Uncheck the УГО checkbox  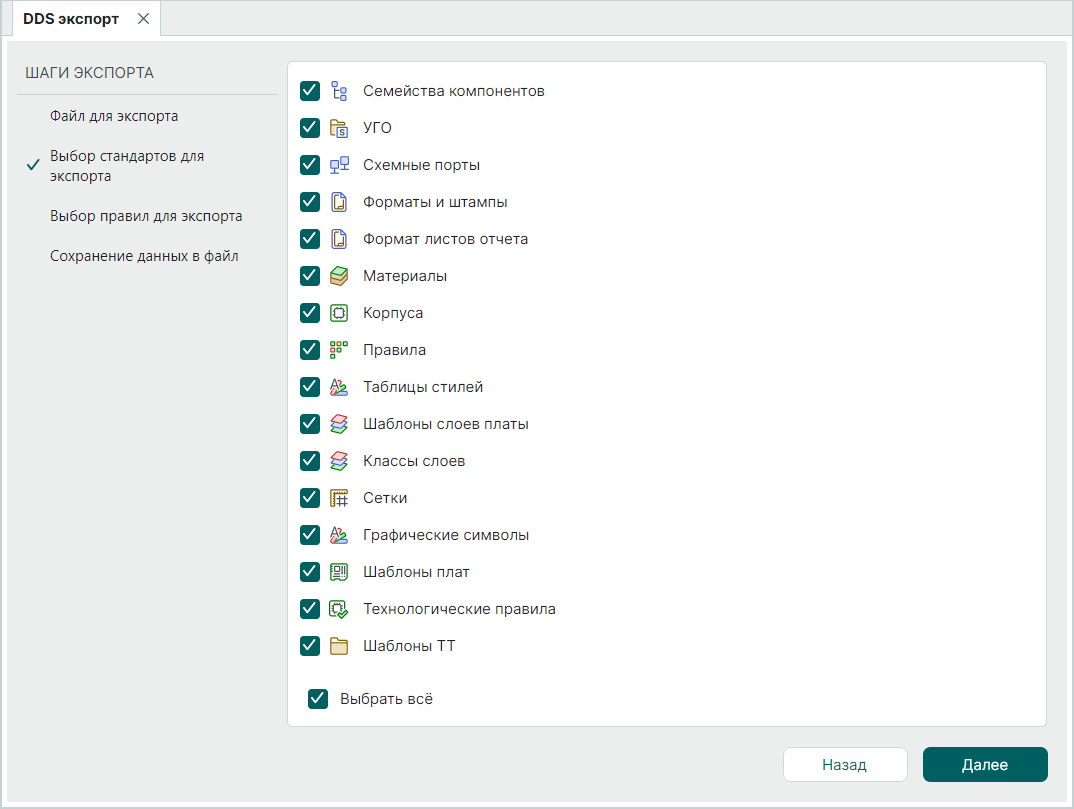point(310,128)
